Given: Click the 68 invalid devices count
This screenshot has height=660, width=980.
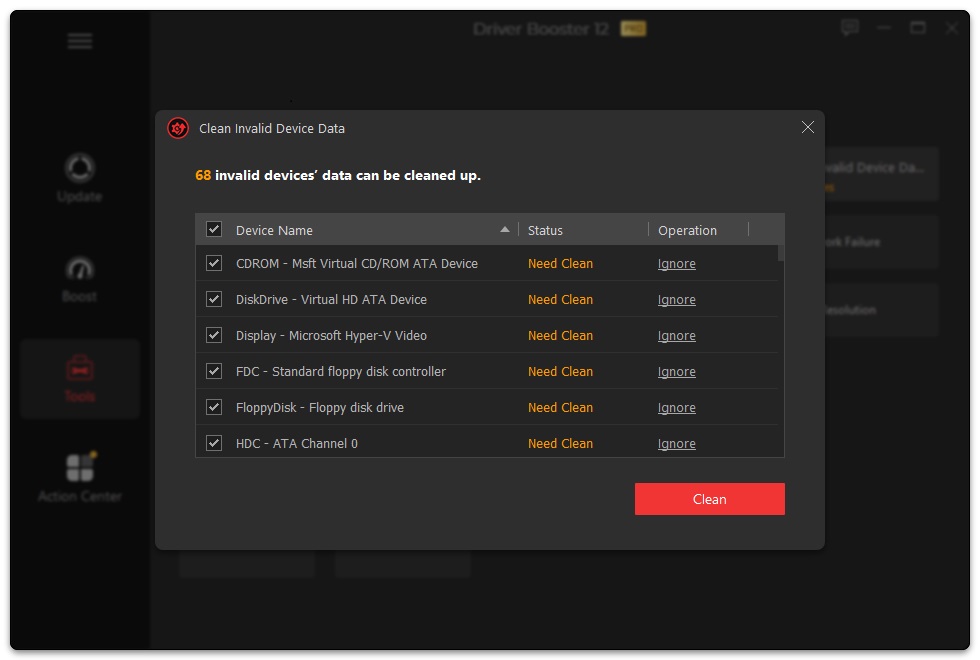Looking at the screenshot, I should pyautogui.click(x=203, y=176).
